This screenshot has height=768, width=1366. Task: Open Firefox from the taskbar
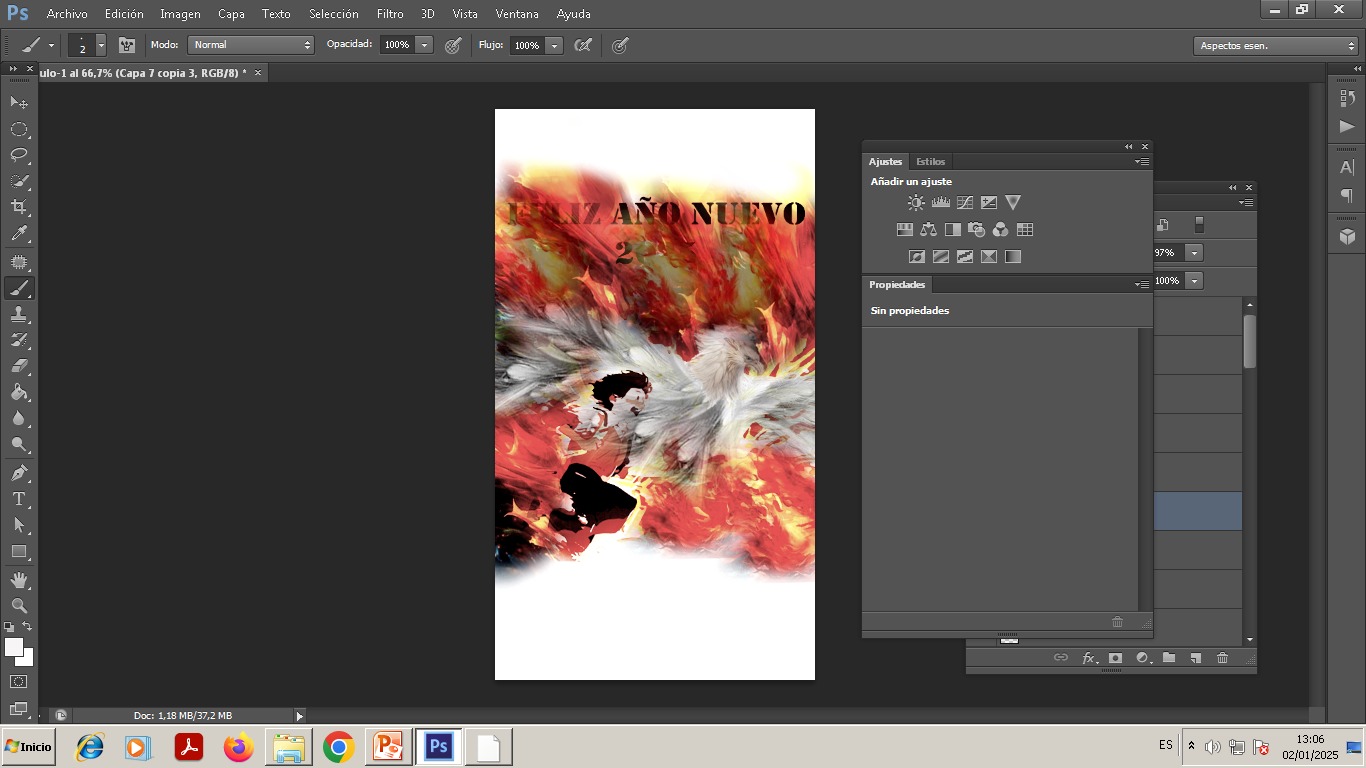238,747
